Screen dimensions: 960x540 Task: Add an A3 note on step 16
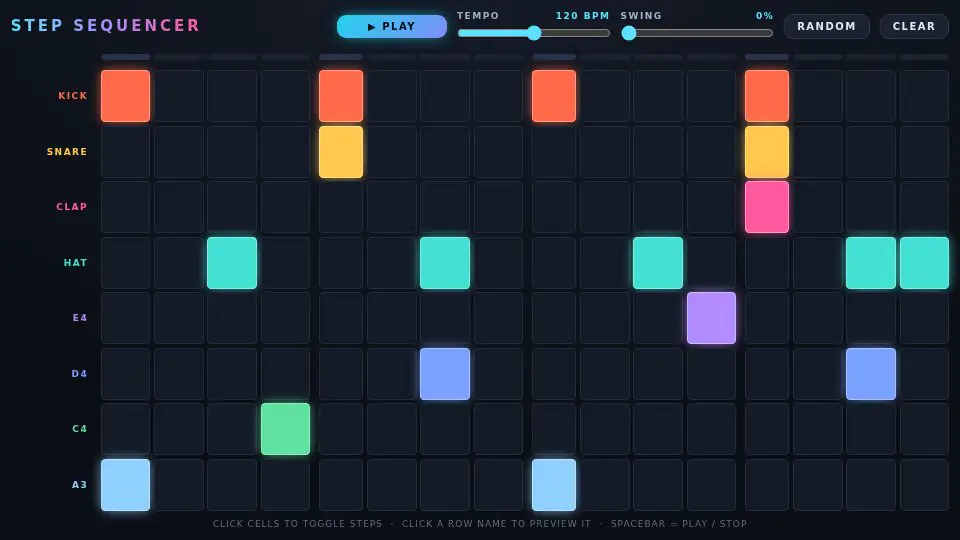click(924, 485)
